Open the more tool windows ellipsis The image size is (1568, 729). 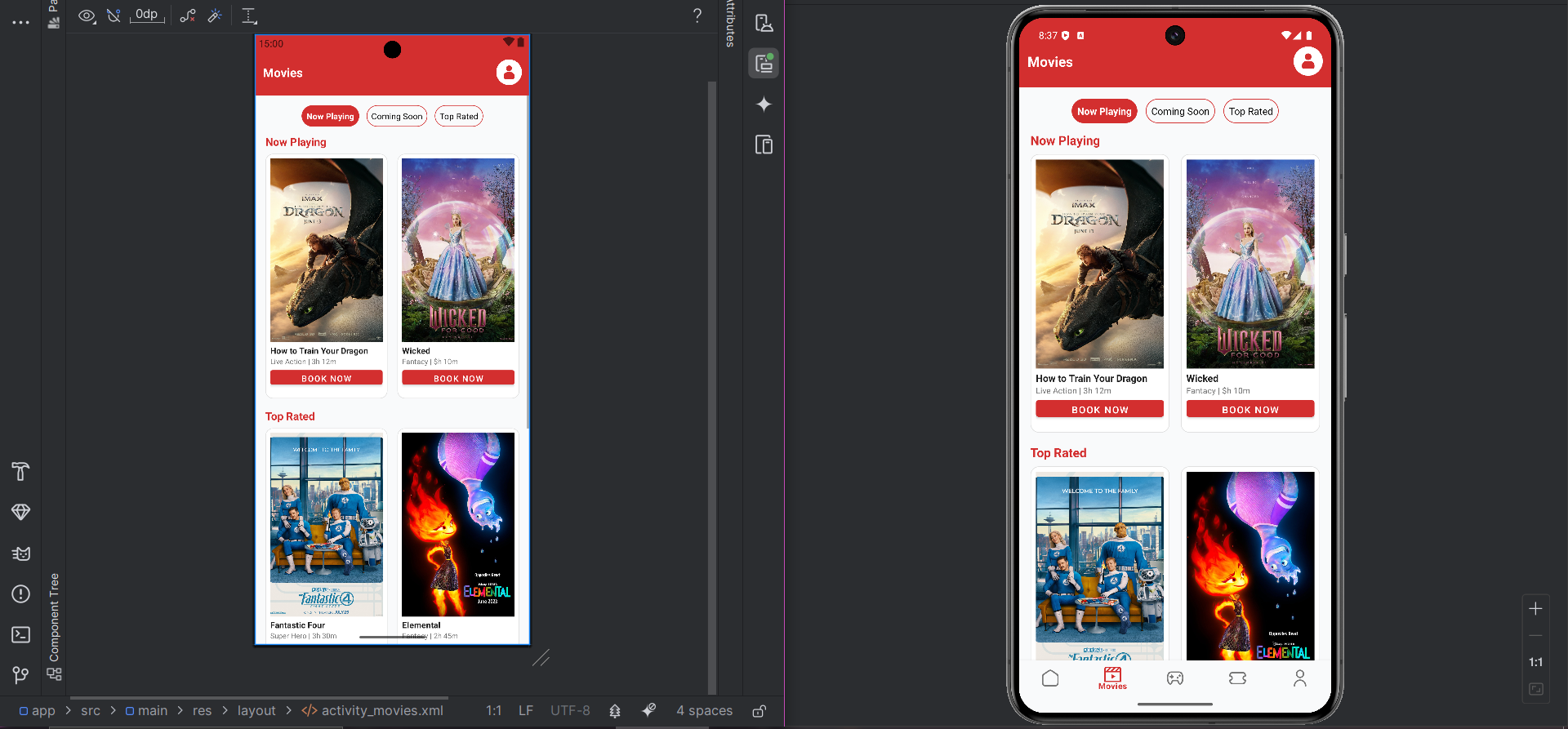pos(21,22)
